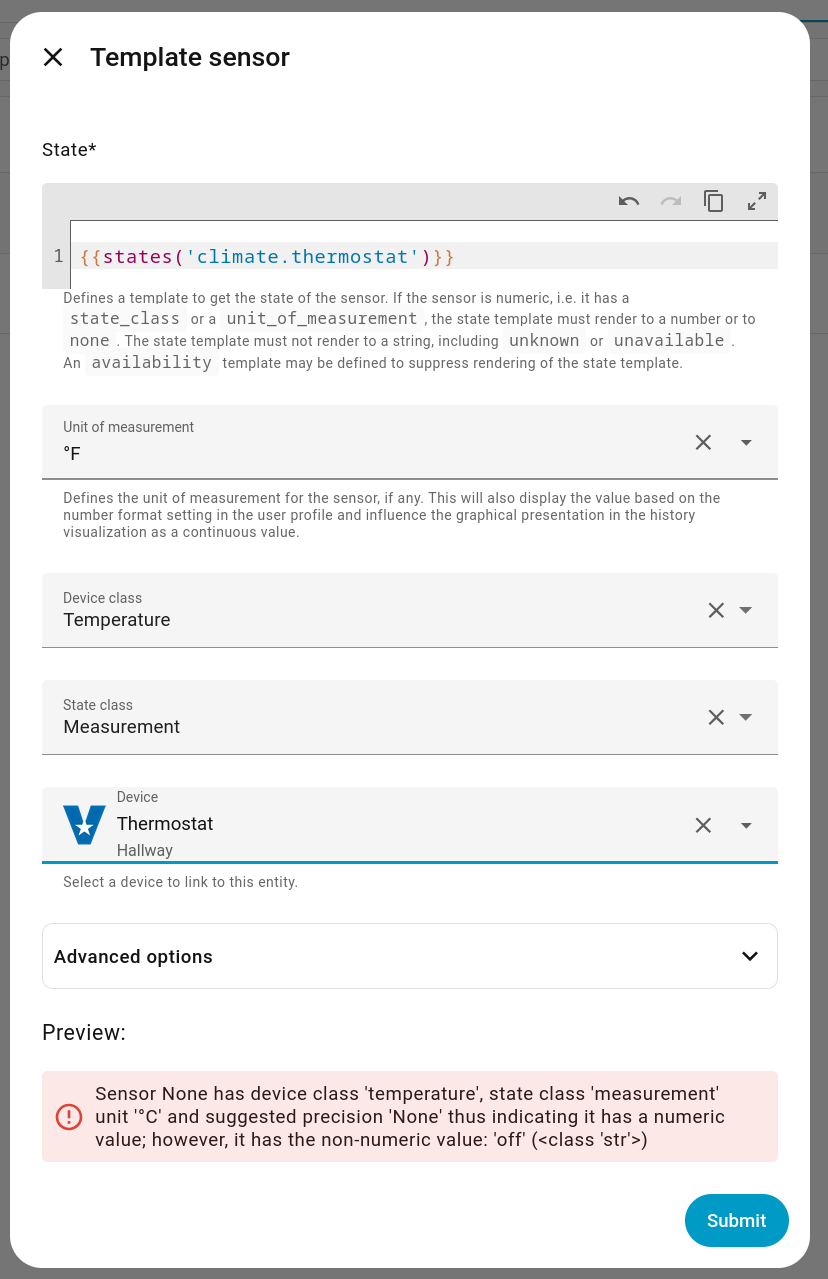Clear the State class selection
The height and width of the screenshot is (1279, 828).
pyautogui.click(x=716, y=717)
